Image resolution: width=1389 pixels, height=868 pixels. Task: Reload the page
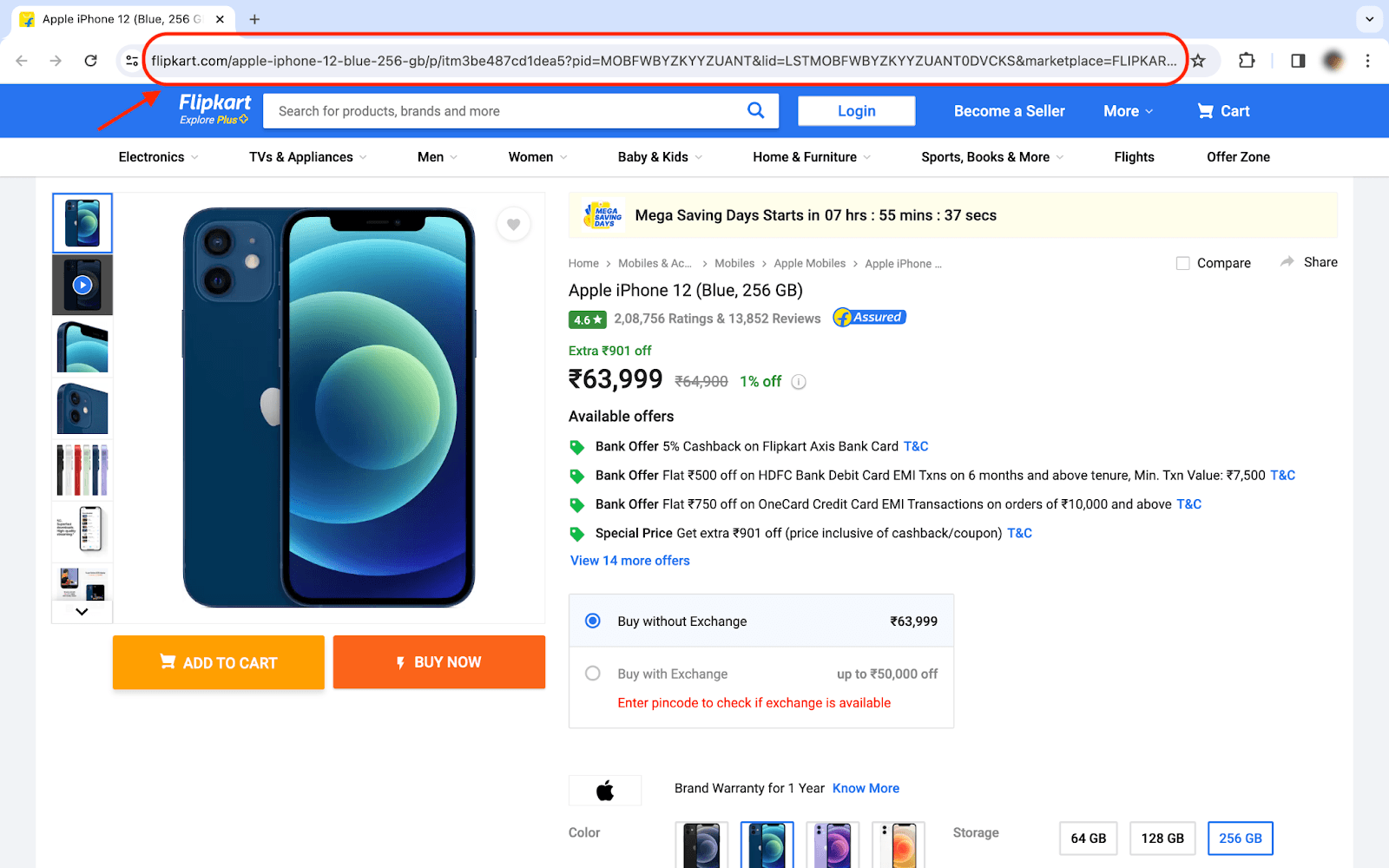[x=90, y=61]
